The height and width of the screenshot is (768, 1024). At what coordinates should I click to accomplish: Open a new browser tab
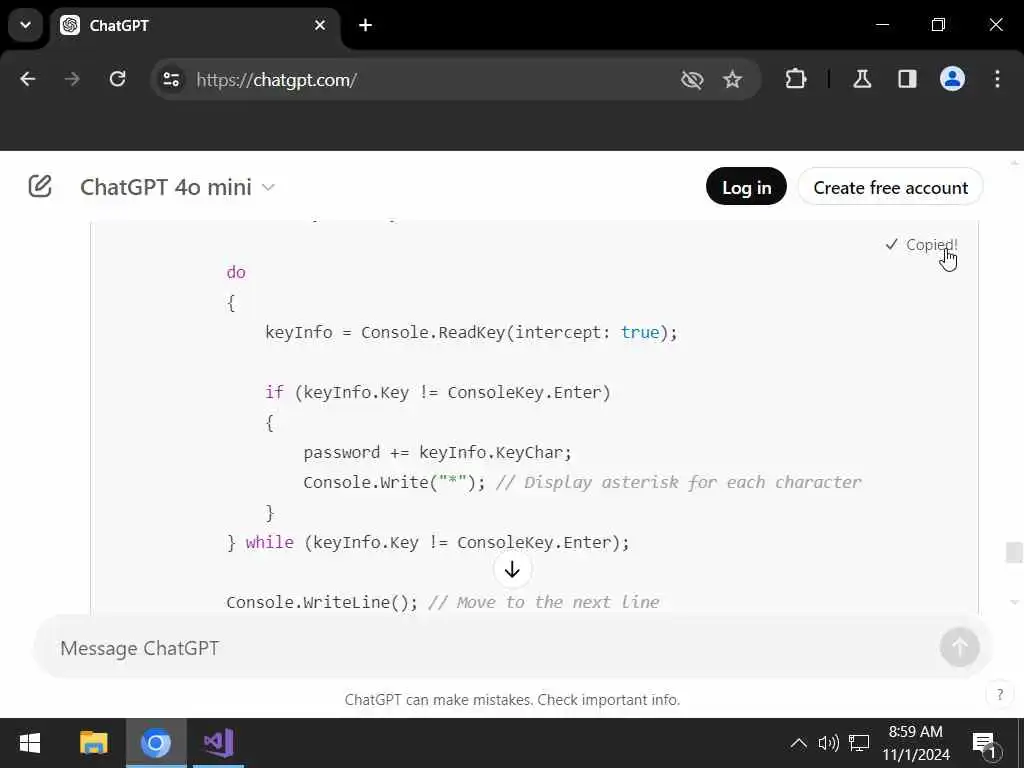pos(366,25)
